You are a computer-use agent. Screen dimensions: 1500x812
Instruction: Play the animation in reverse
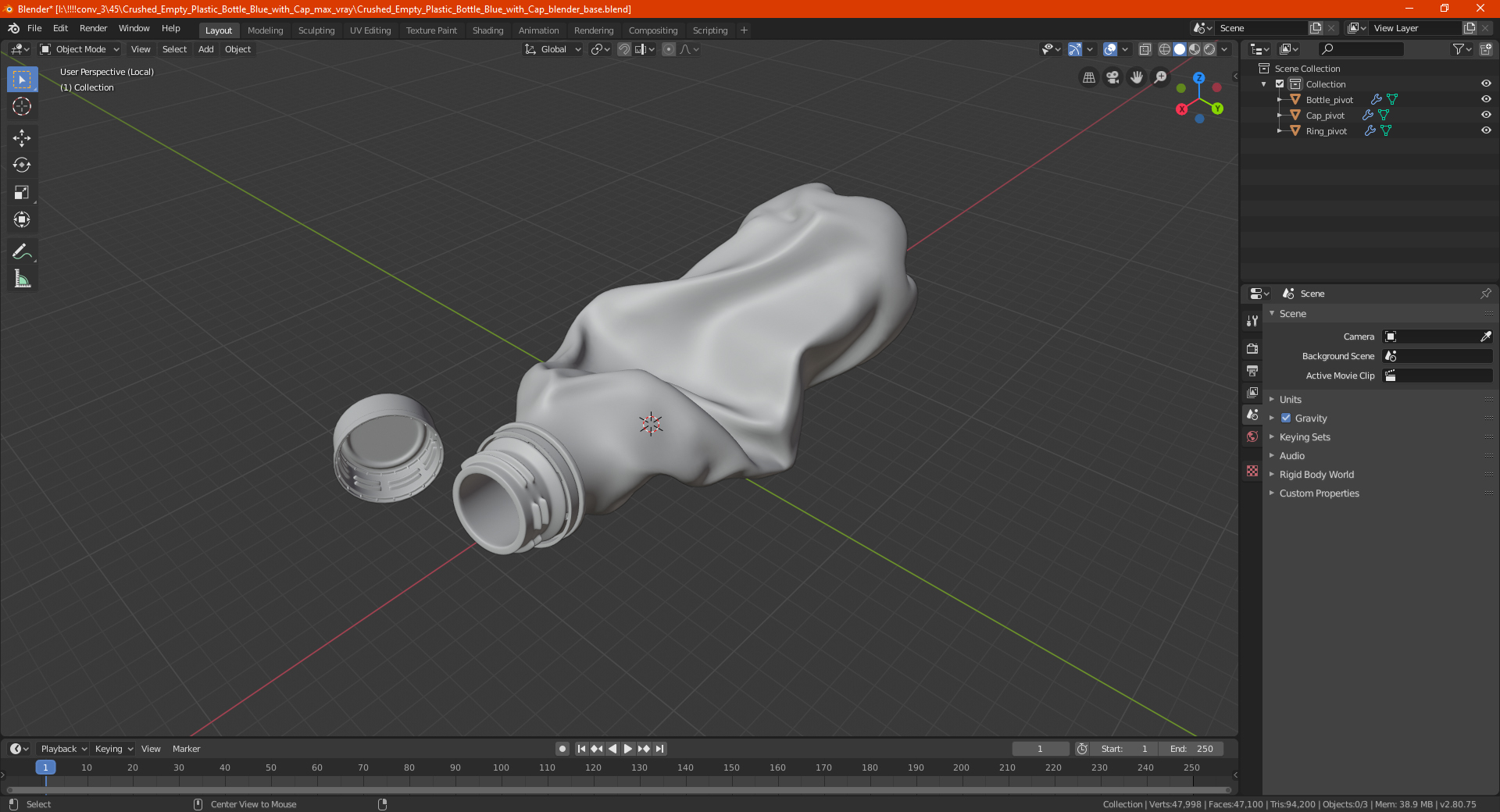pyautogui.click(x=612, y=749)
